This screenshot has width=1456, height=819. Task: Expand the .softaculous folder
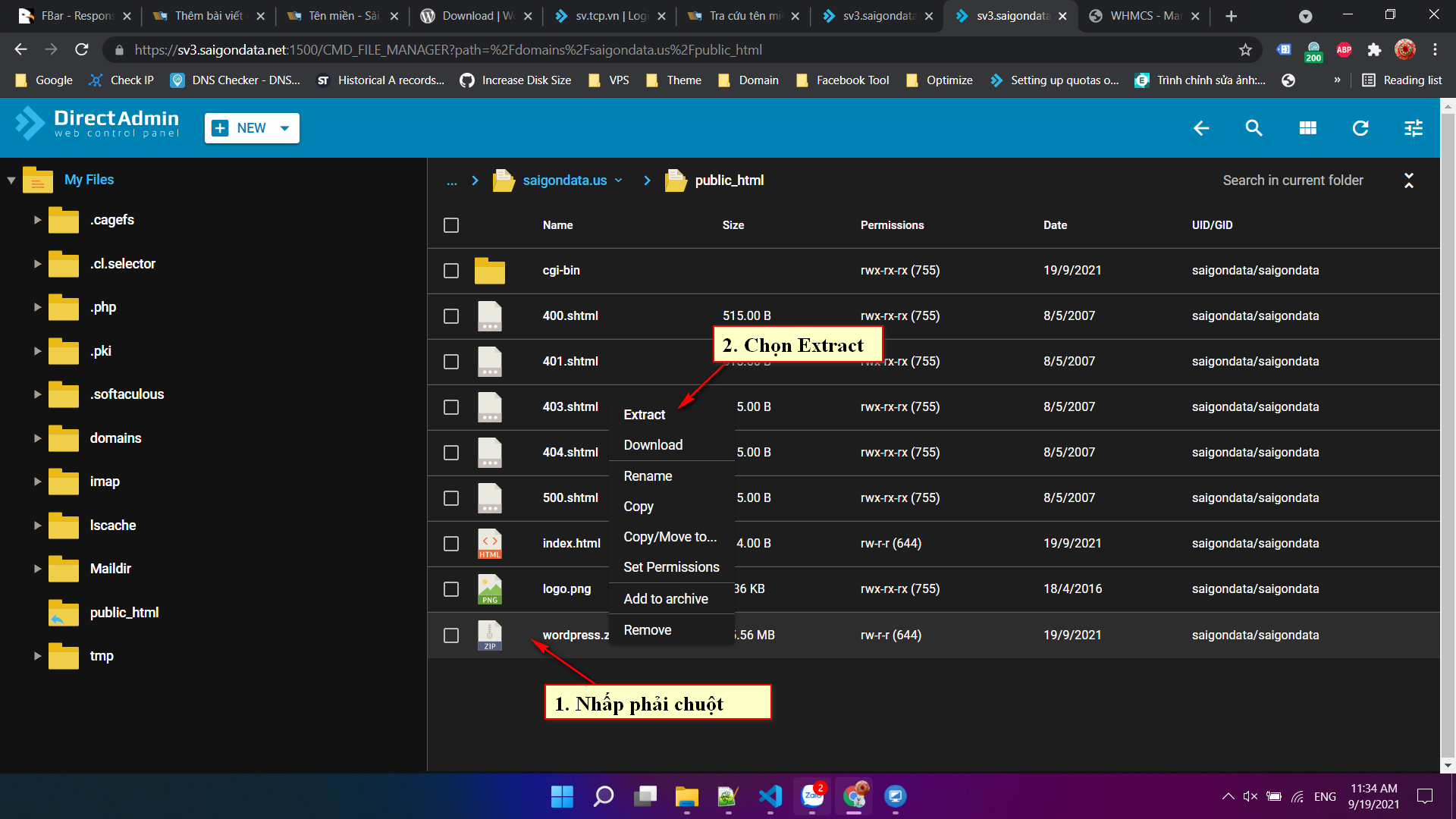(37, 394)
